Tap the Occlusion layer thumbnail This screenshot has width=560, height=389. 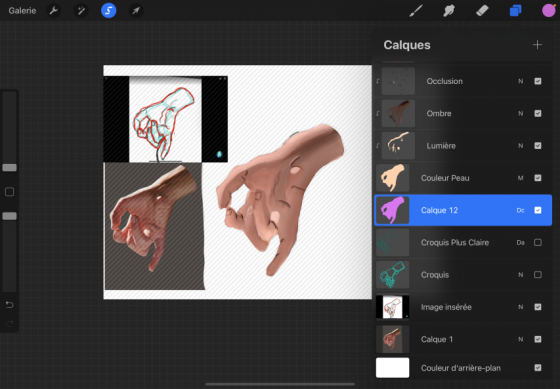click(x=398, y=81)
